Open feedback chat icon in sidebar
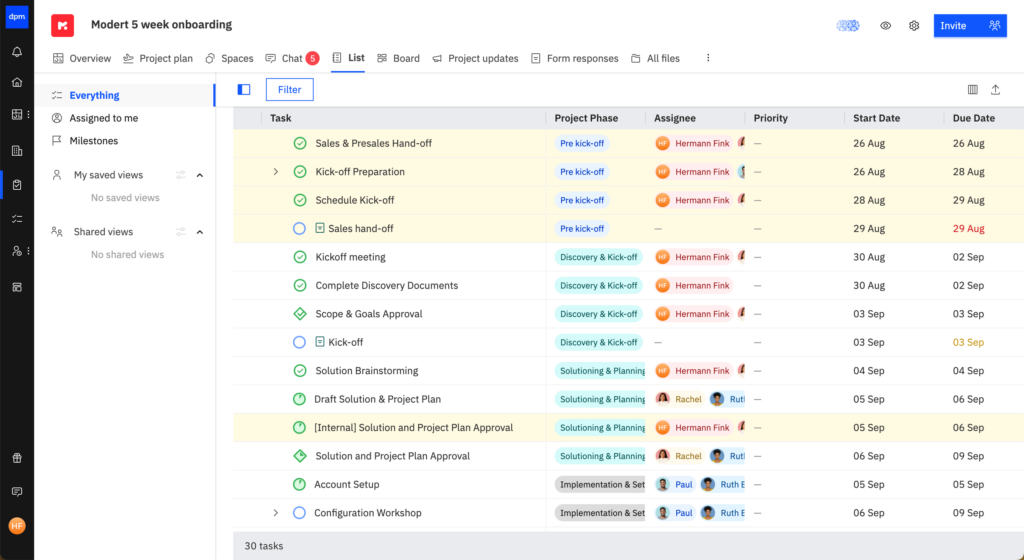This screenshot has height=560, width=1024. click(x=17, y=491)
